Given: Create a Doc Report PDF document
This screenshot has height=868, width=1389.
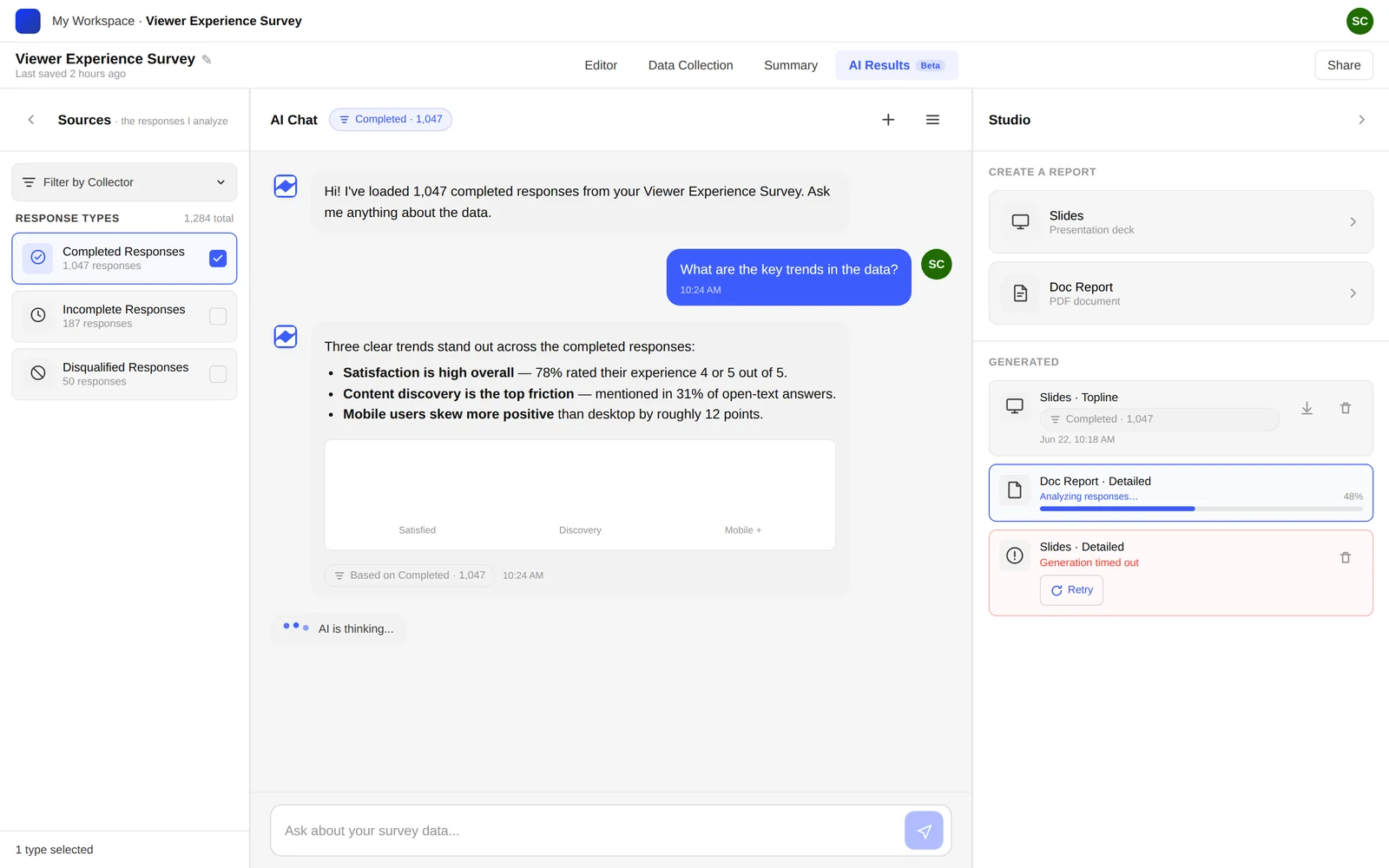Looking at the screenshot, I should click(1181, 293).
